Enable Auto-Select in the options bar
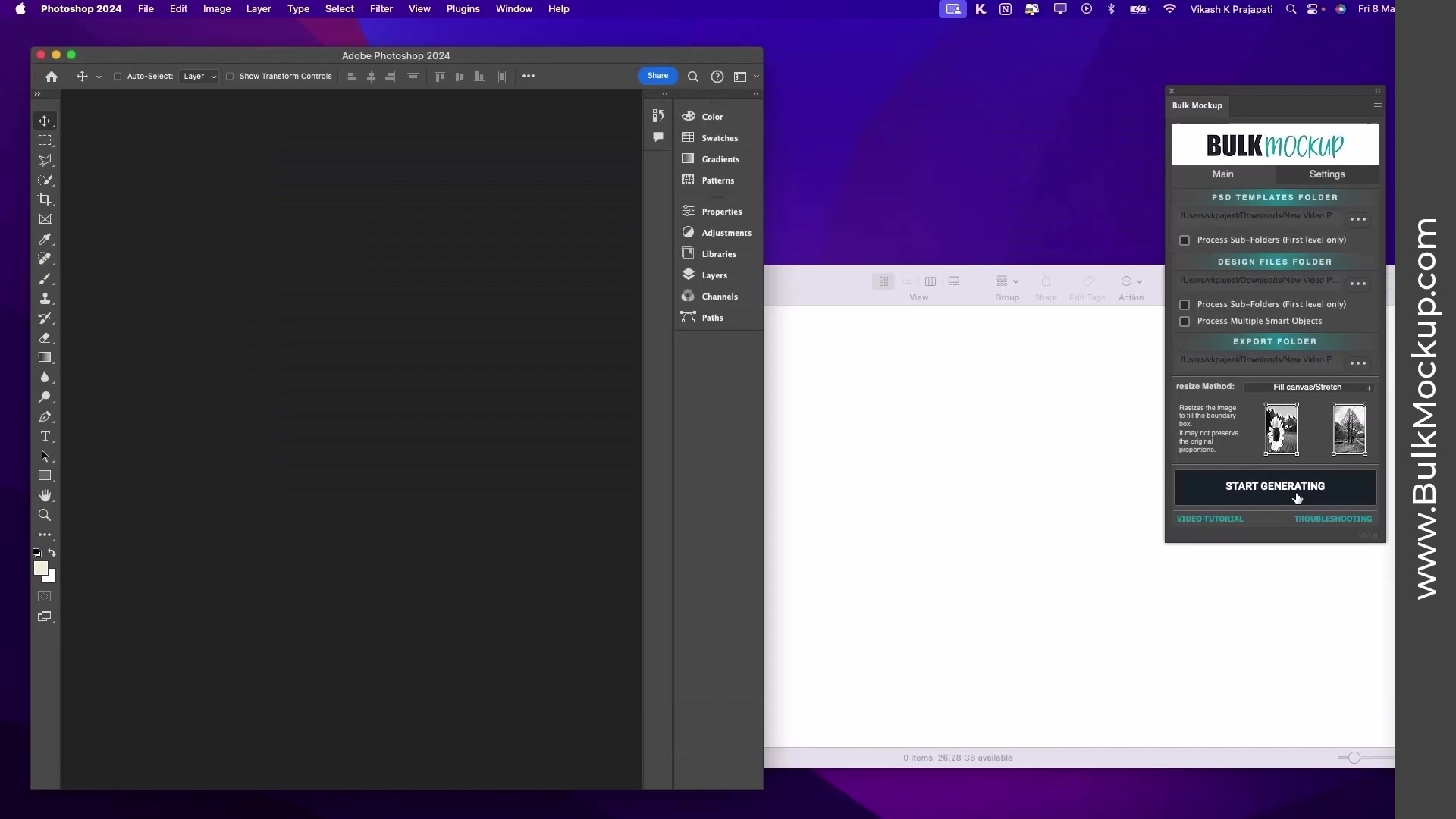This screenshot has height=819, width=1456. click(118, 77)
